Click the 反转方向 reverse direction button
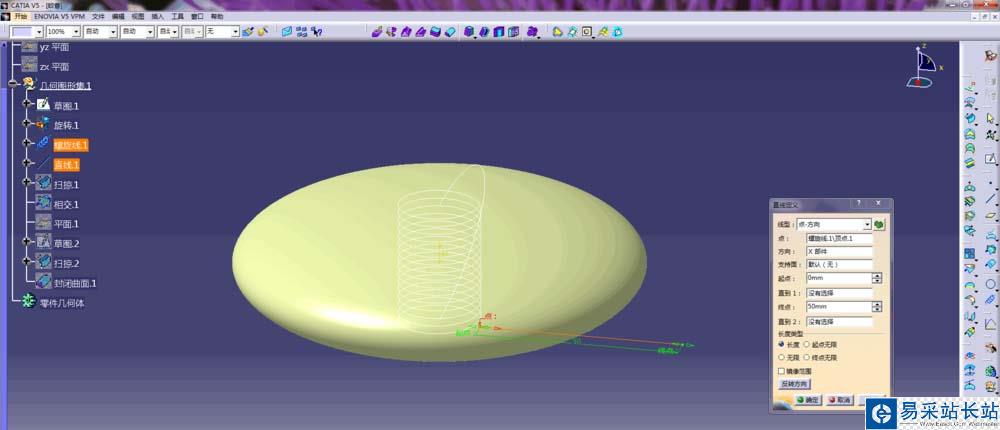The width and height of the screenshot is (1000, 430). tap(794, 384)
